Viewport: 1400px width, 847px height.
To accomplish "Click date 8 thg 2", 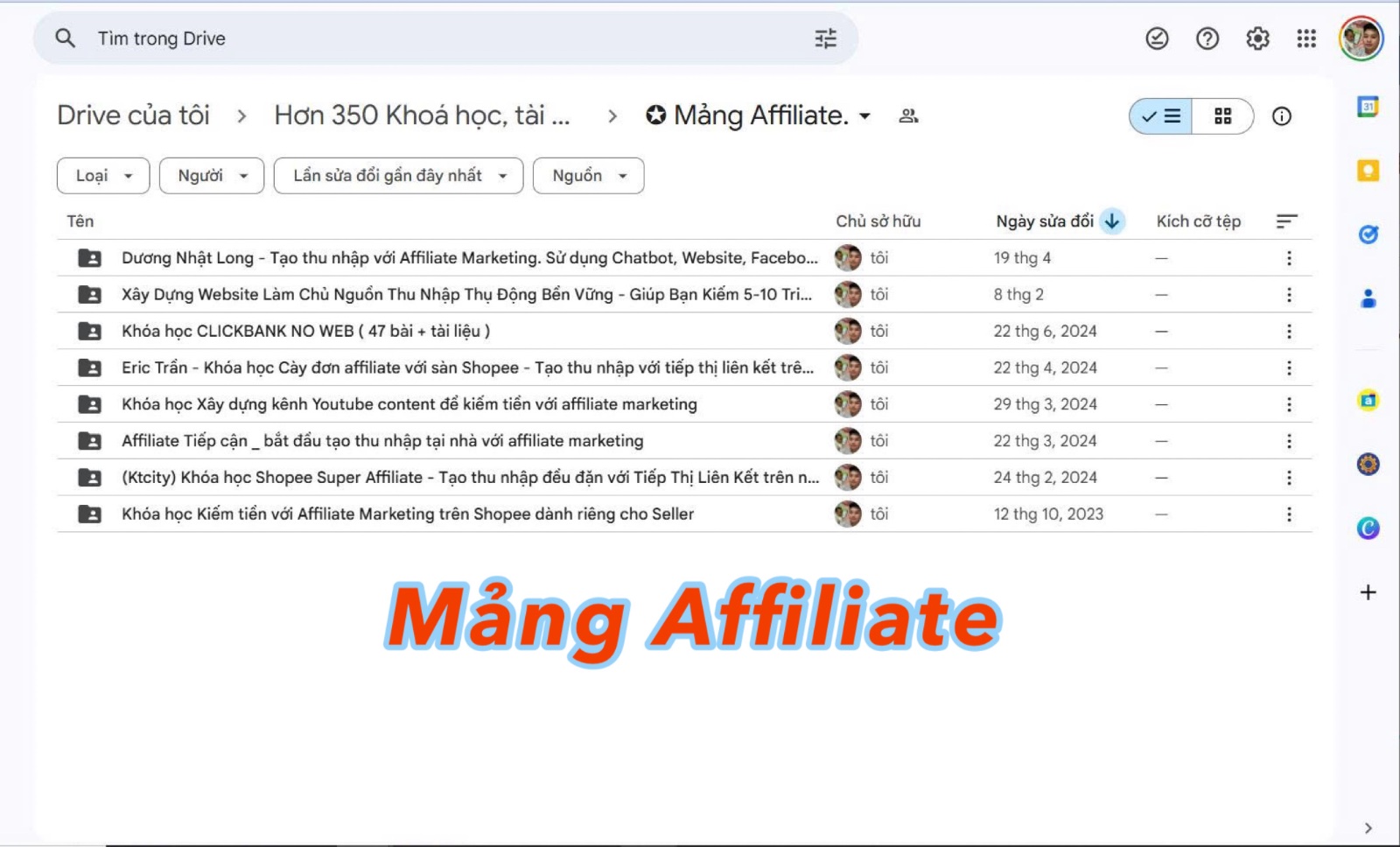I will [x=1018, y=295].
